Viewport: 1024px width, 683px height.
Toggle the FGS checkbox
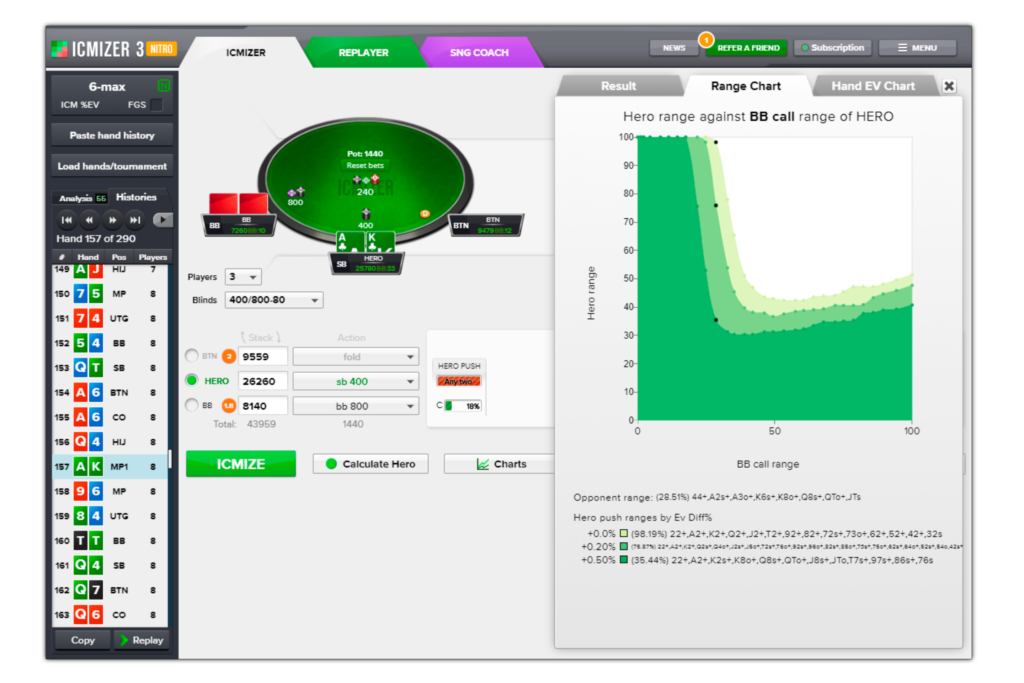coord(156,104)
